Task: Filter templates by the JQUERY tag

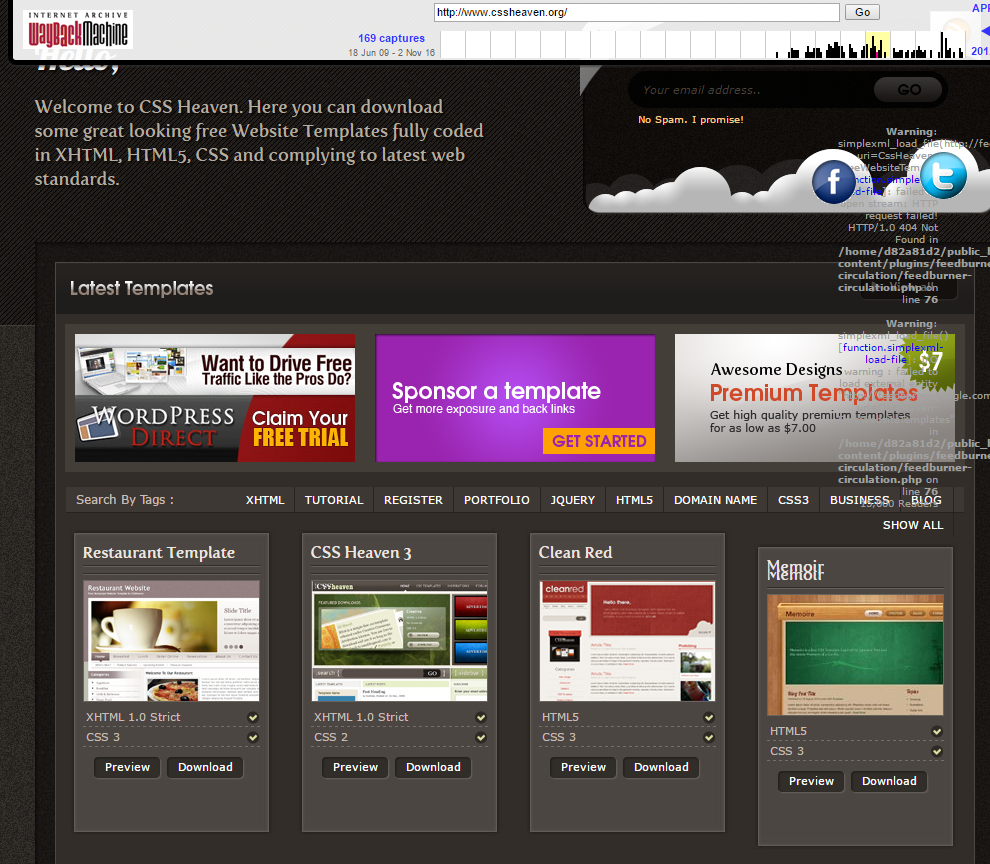Action: (573, 500)
